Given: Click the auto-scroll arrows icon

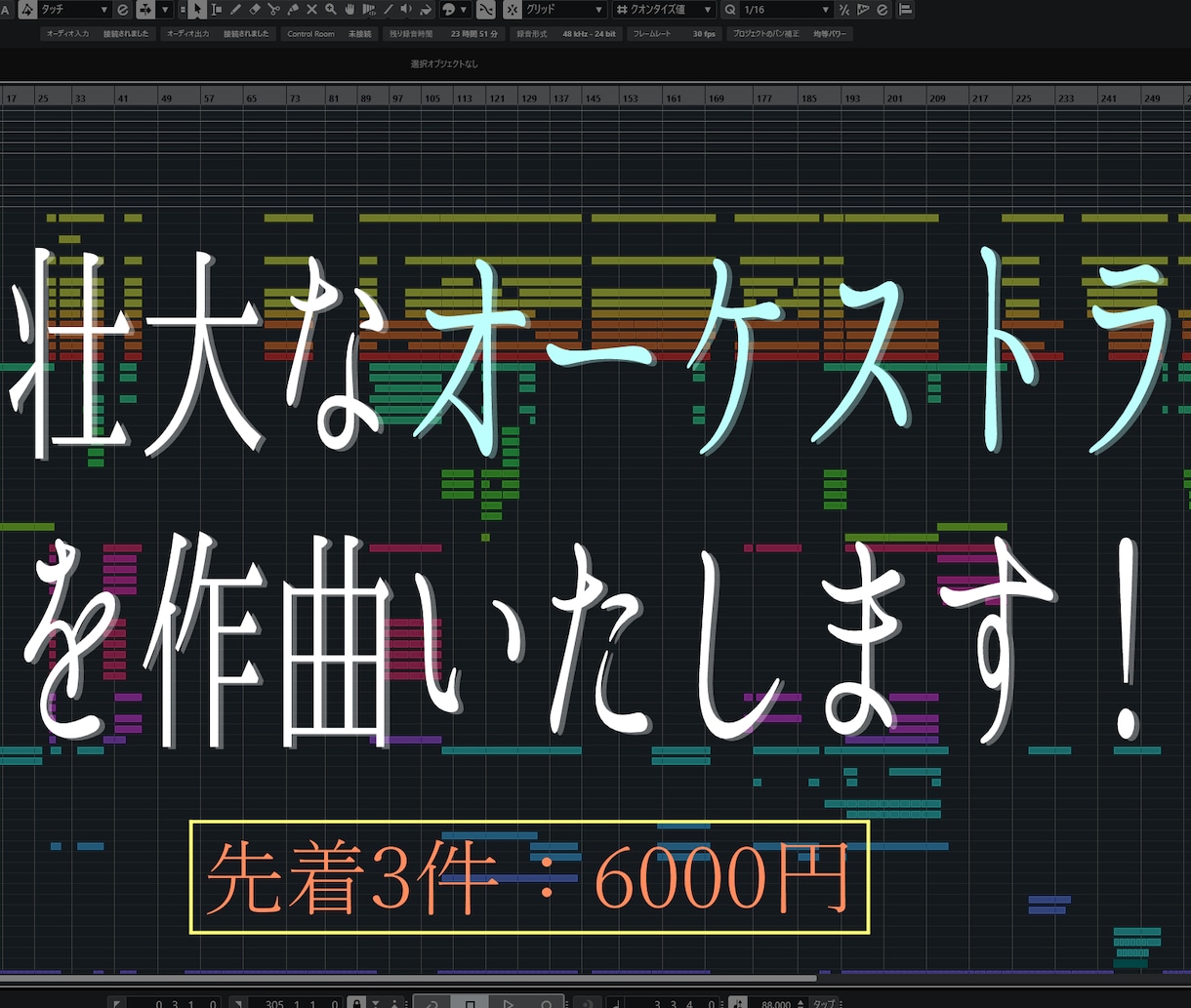Looking at the screenshot, I should [144, 10].
